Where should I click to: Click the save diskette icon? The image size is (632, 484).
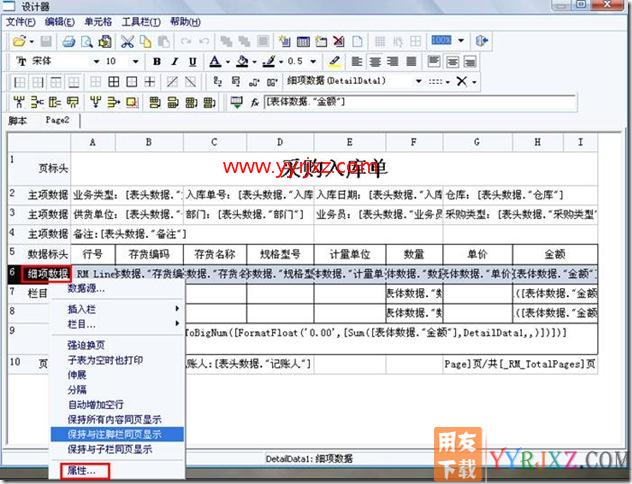pyautogui.click(x=46, y=41)
